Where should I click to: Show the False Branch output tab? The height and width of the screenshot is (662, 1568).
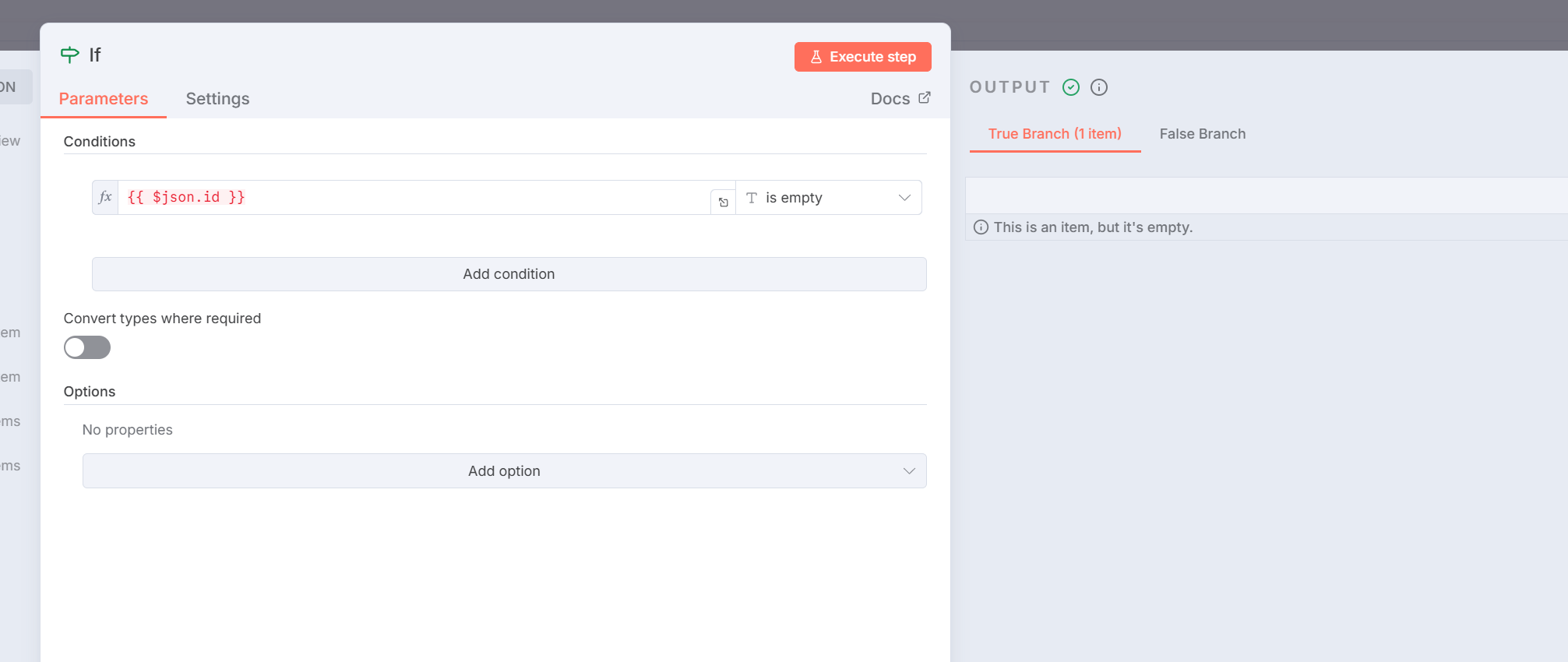click(x=1202, y=134)
